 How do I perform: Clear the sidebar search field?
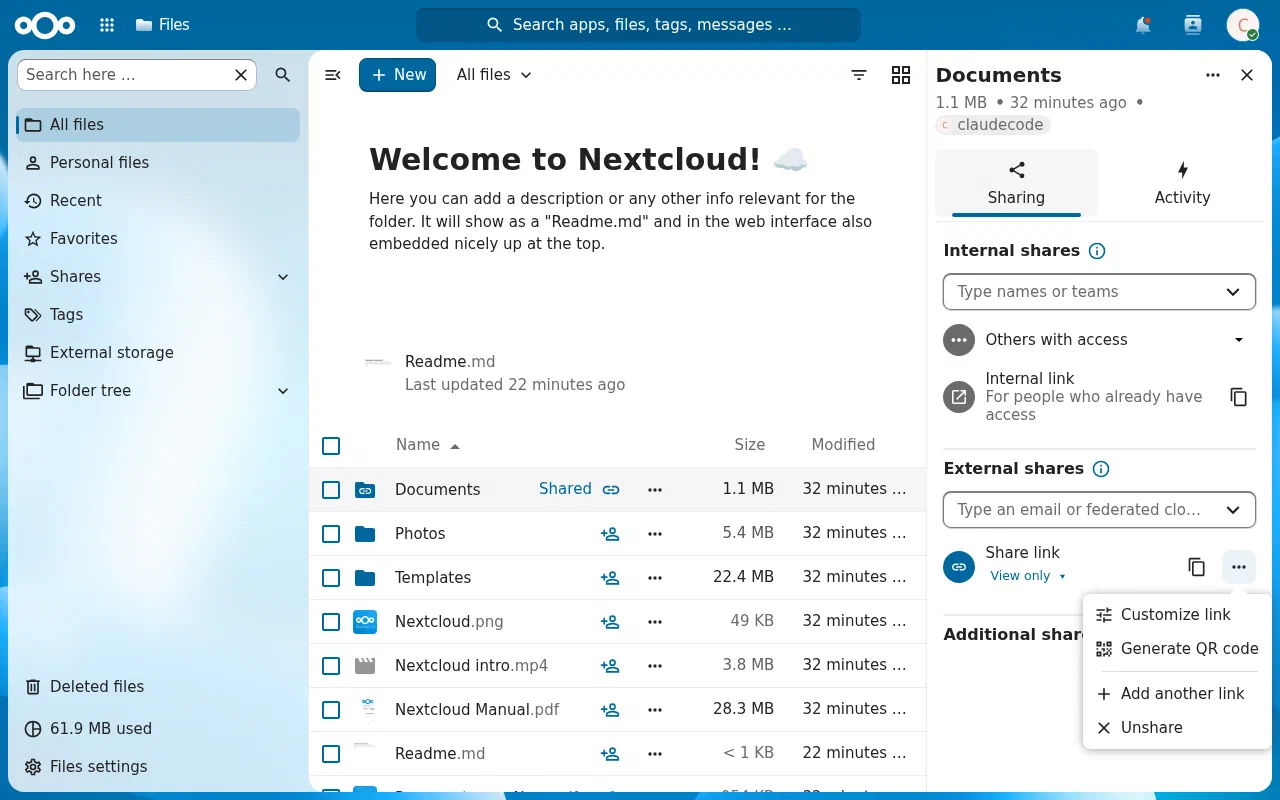point(241,75)
